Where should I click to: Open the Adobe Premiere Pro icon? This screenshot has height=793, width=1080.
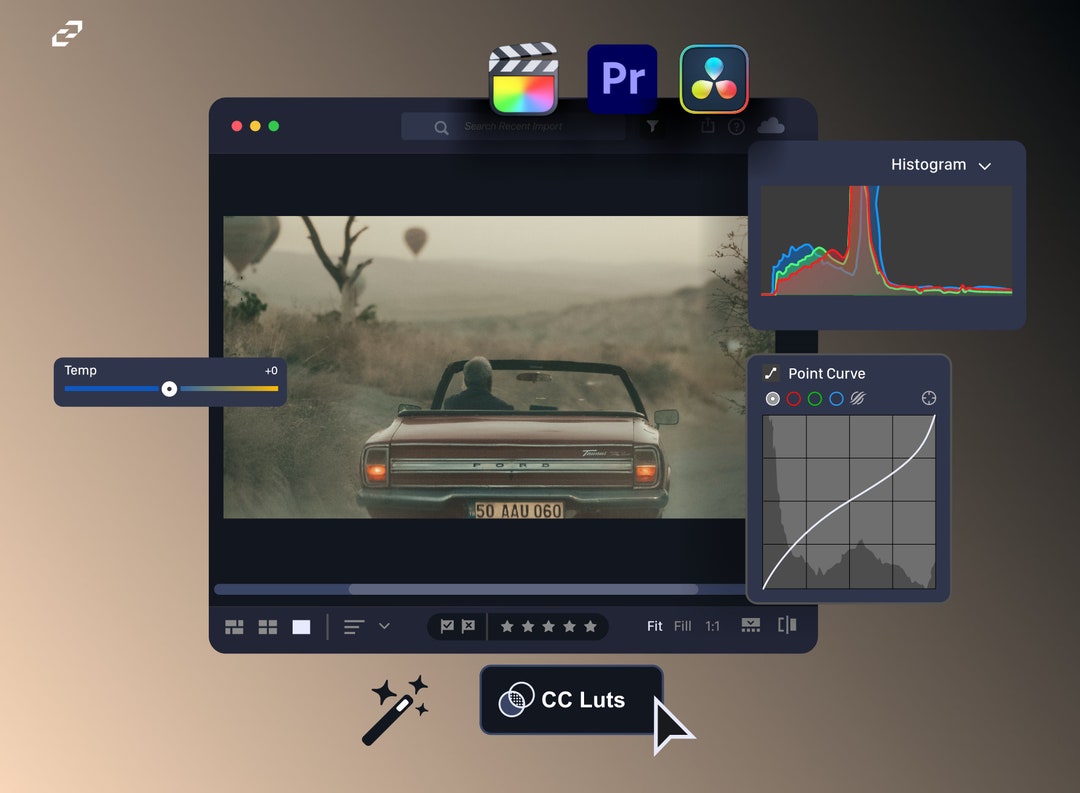pos(623,77)
